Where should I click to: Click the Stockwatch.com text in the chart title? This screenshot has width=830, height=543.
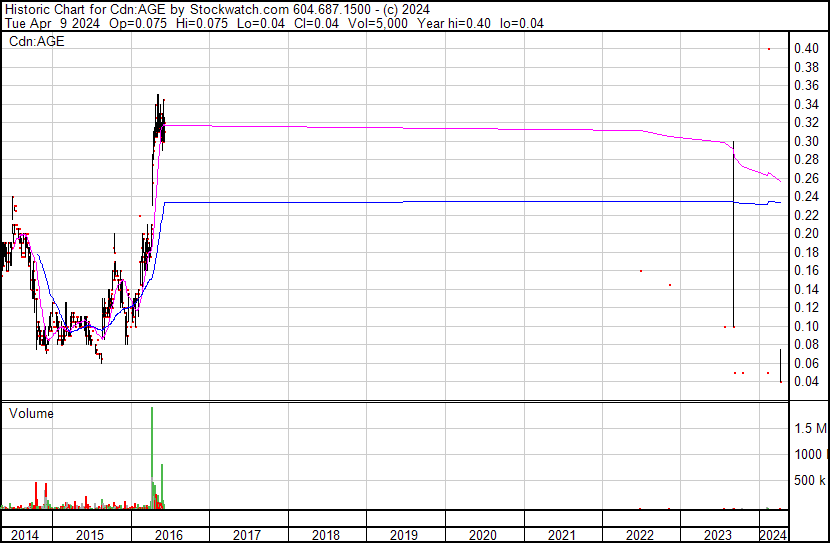point(217,9)
